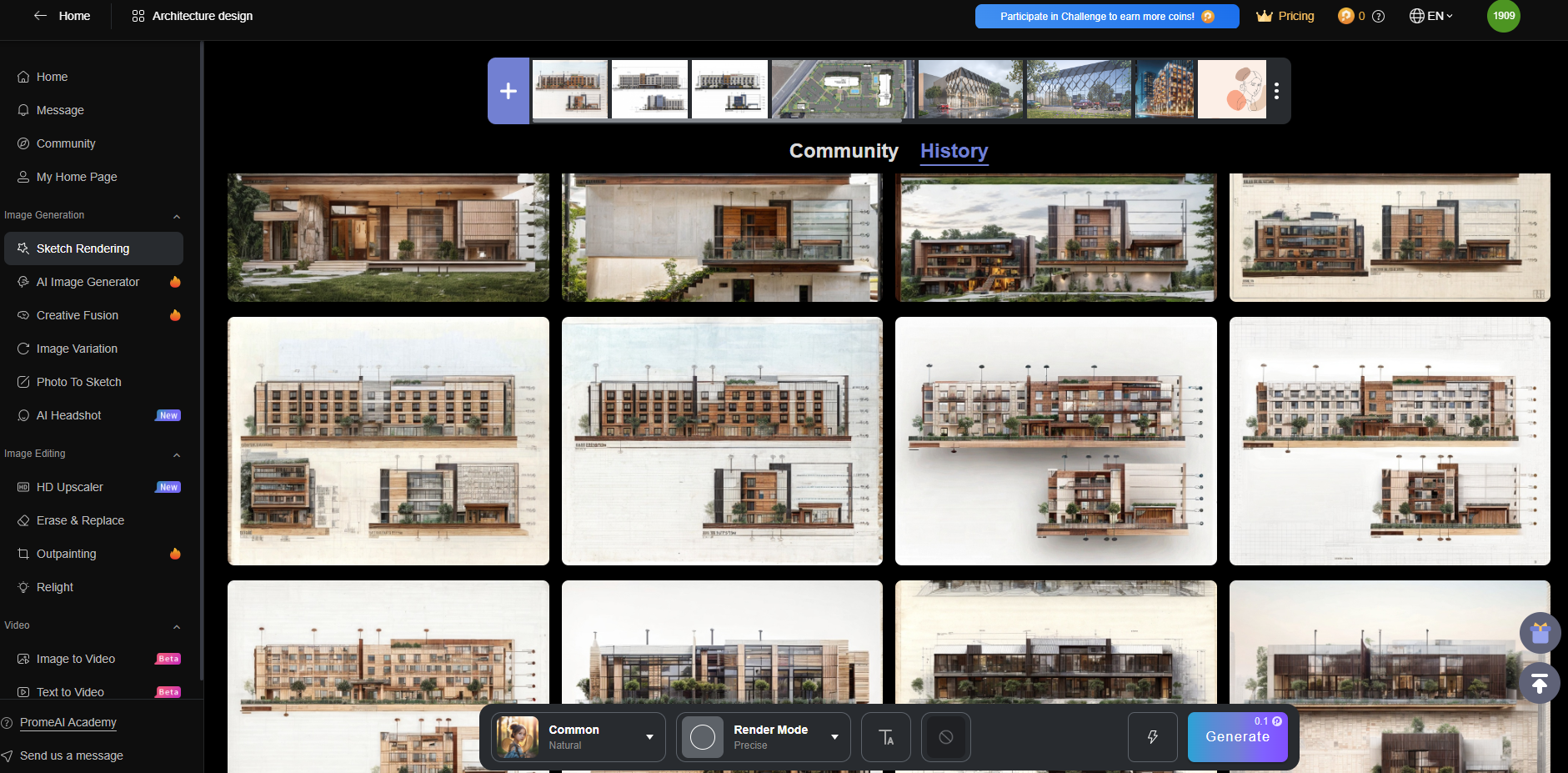The image size is (1568, 773).
Task: Switch to the Community tab
Action: [x=843, y=151]
